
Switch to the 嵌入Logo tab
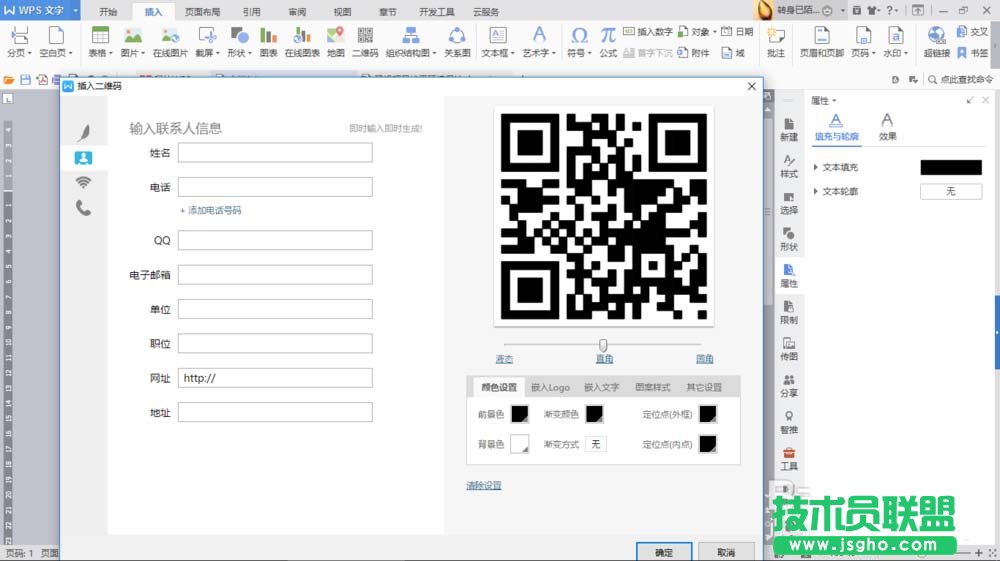tap(550, 387)
